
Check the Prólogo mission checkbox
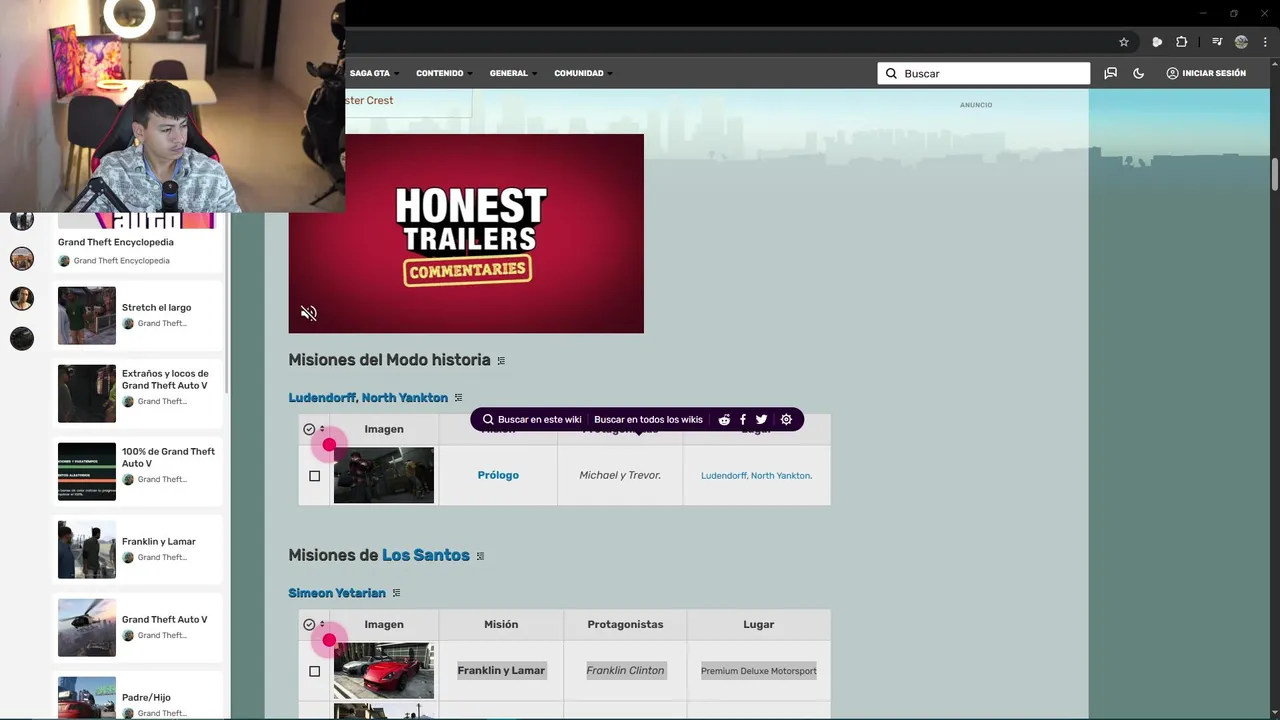coord(314,476)
